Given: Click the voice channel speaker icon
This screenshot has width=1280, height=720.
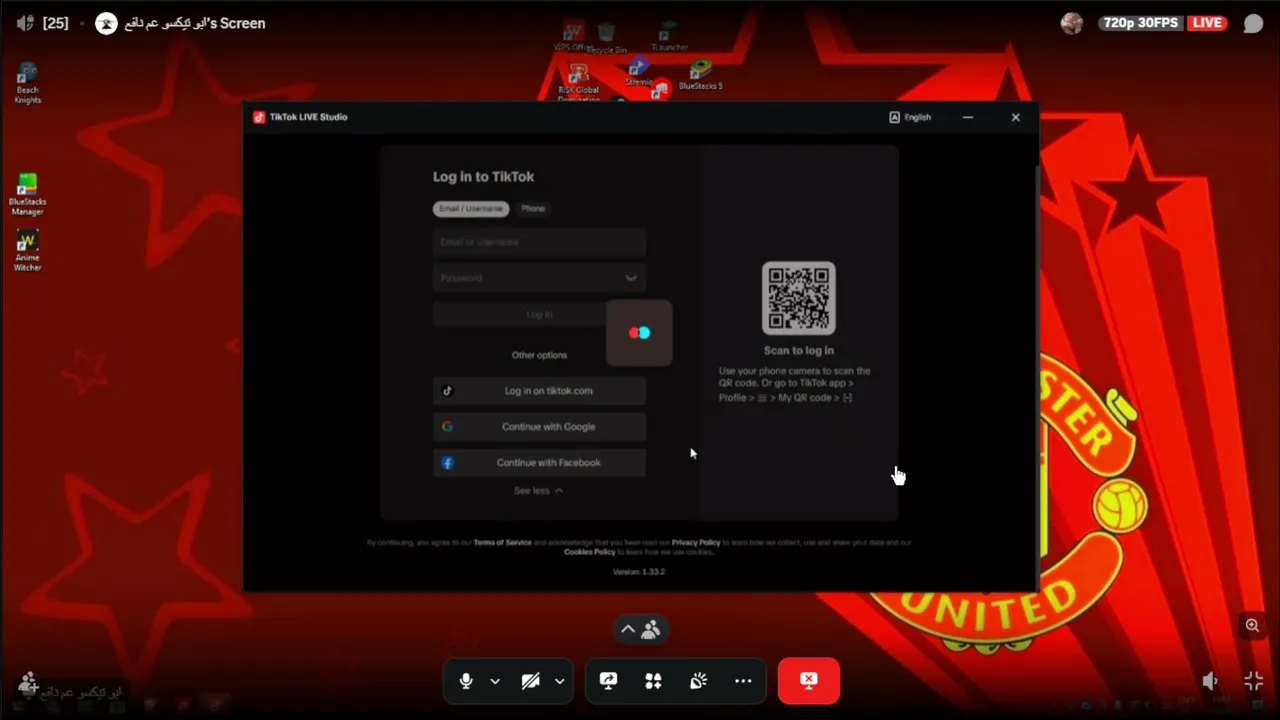Looking at the screenshot, I should 26,23.
